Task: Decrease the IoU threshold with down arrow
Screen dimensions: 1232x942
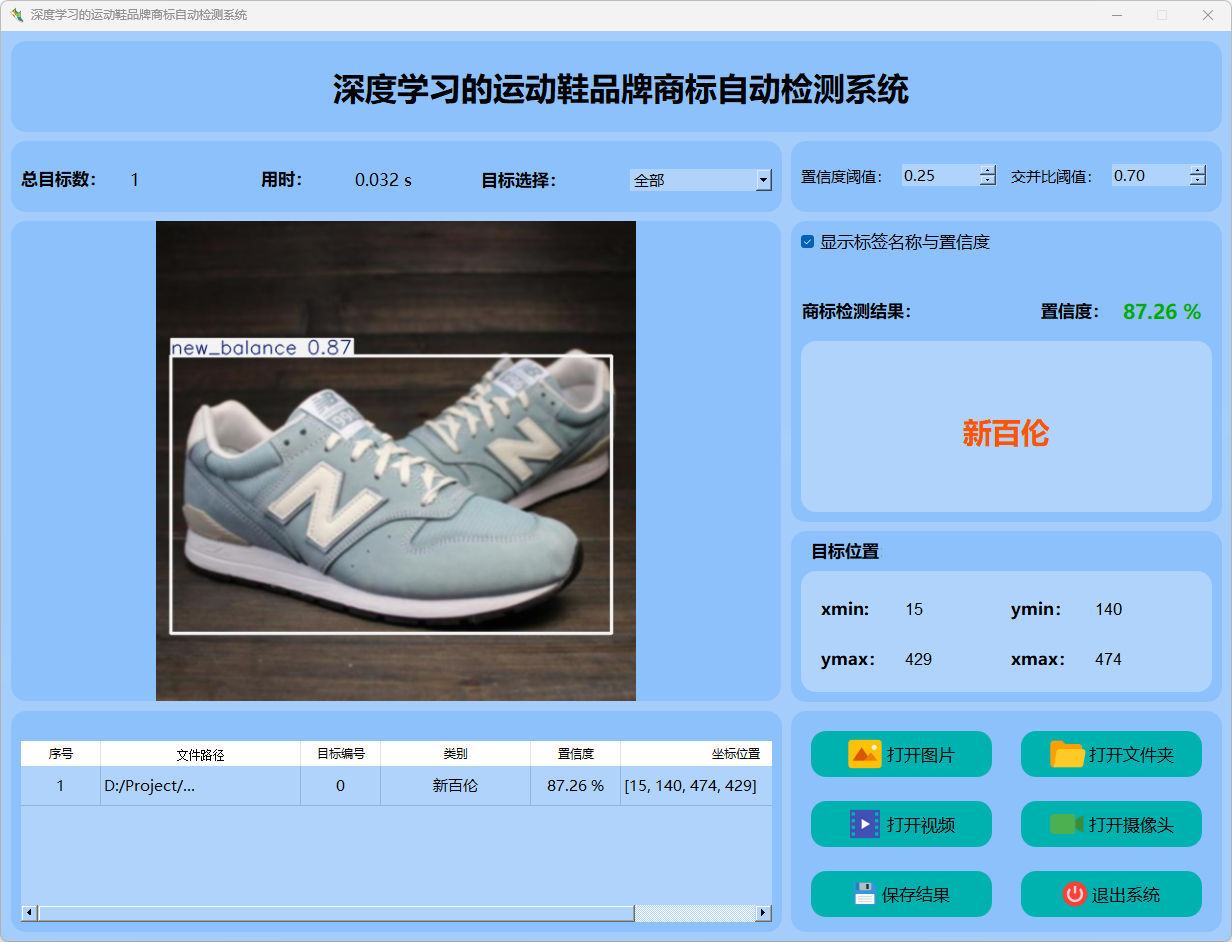Action: (1198, 181)
